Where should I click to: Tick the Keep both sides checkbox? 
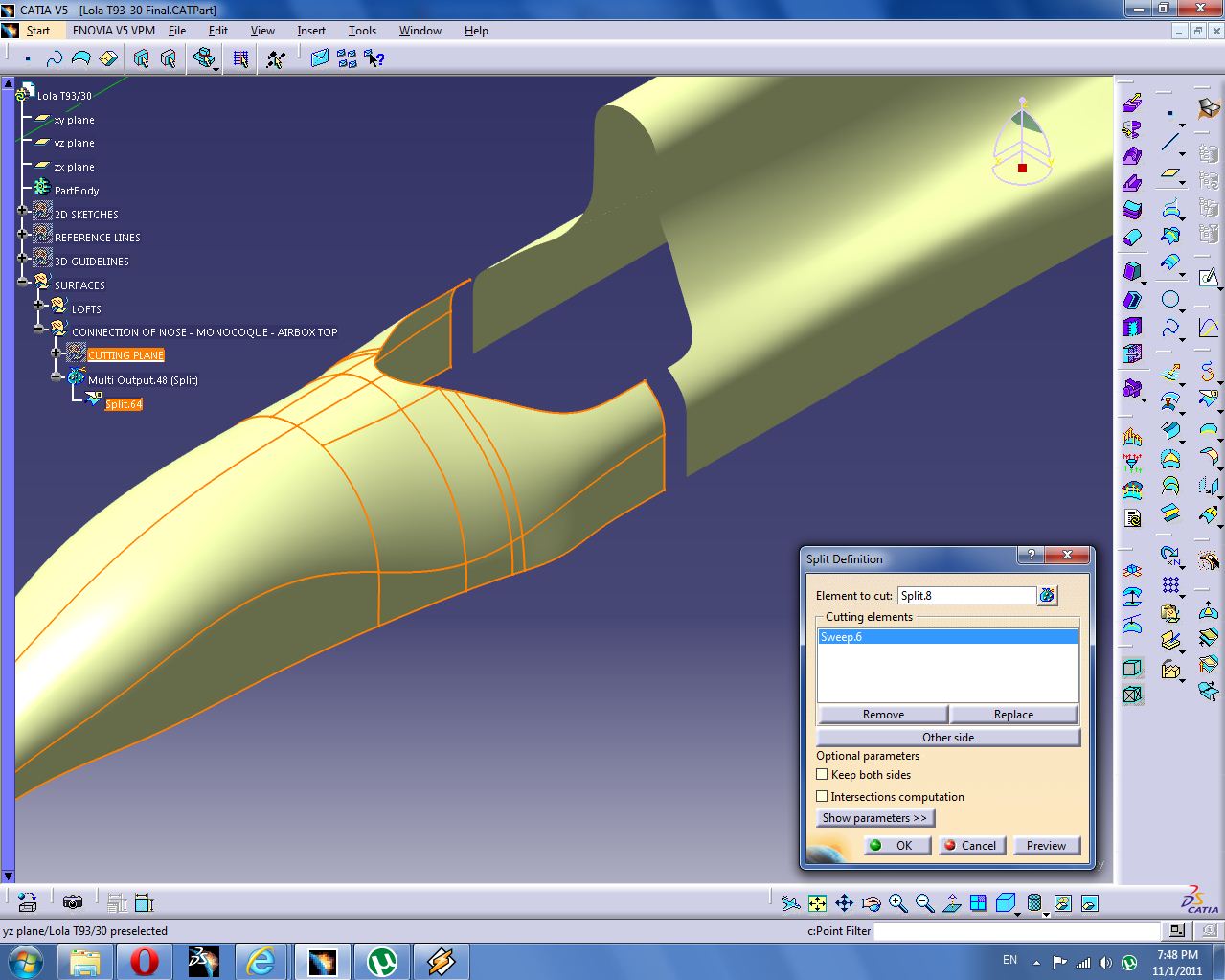point(822,774)
